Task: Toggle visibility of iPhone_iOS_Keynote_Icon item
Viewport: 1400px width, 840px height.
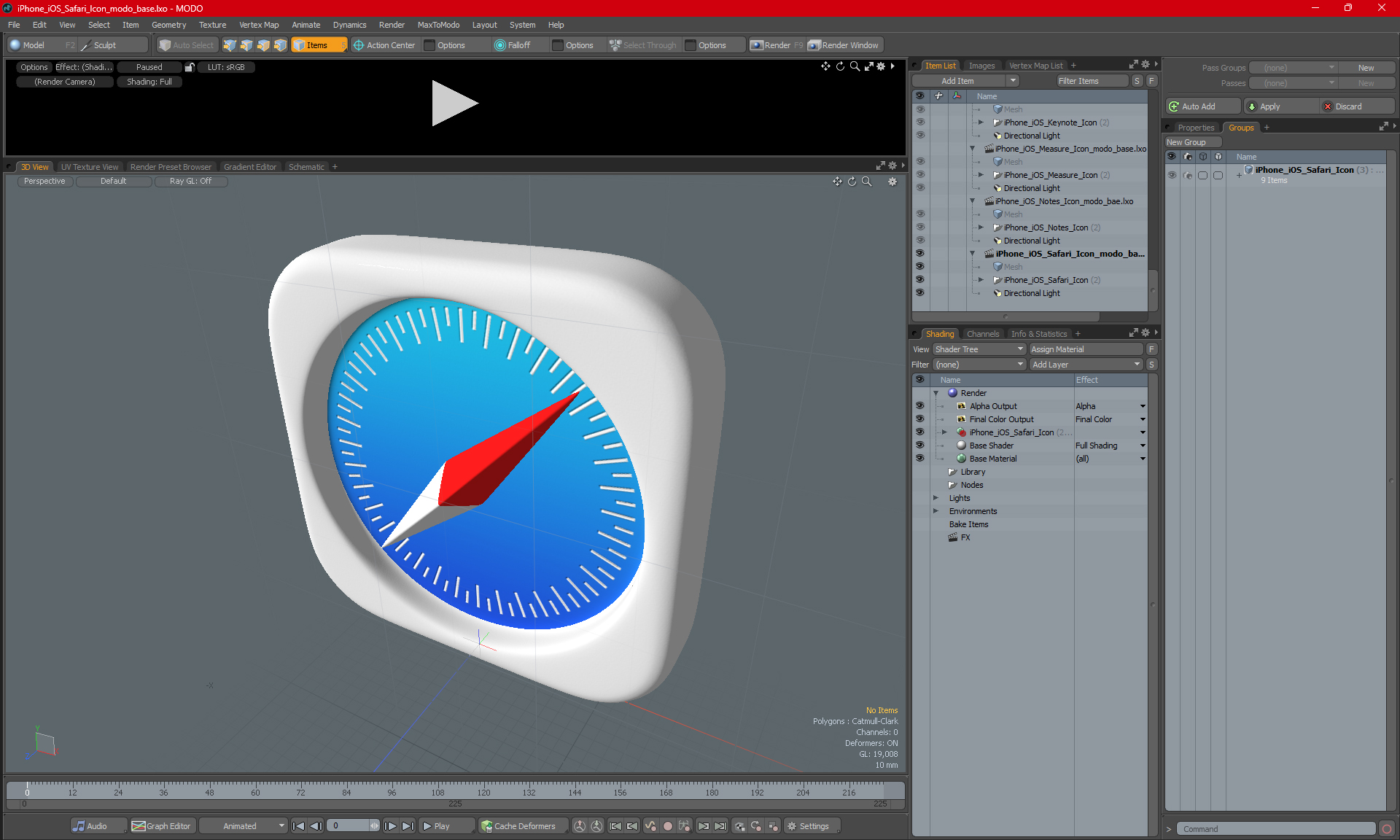Action: coord(919,122)
